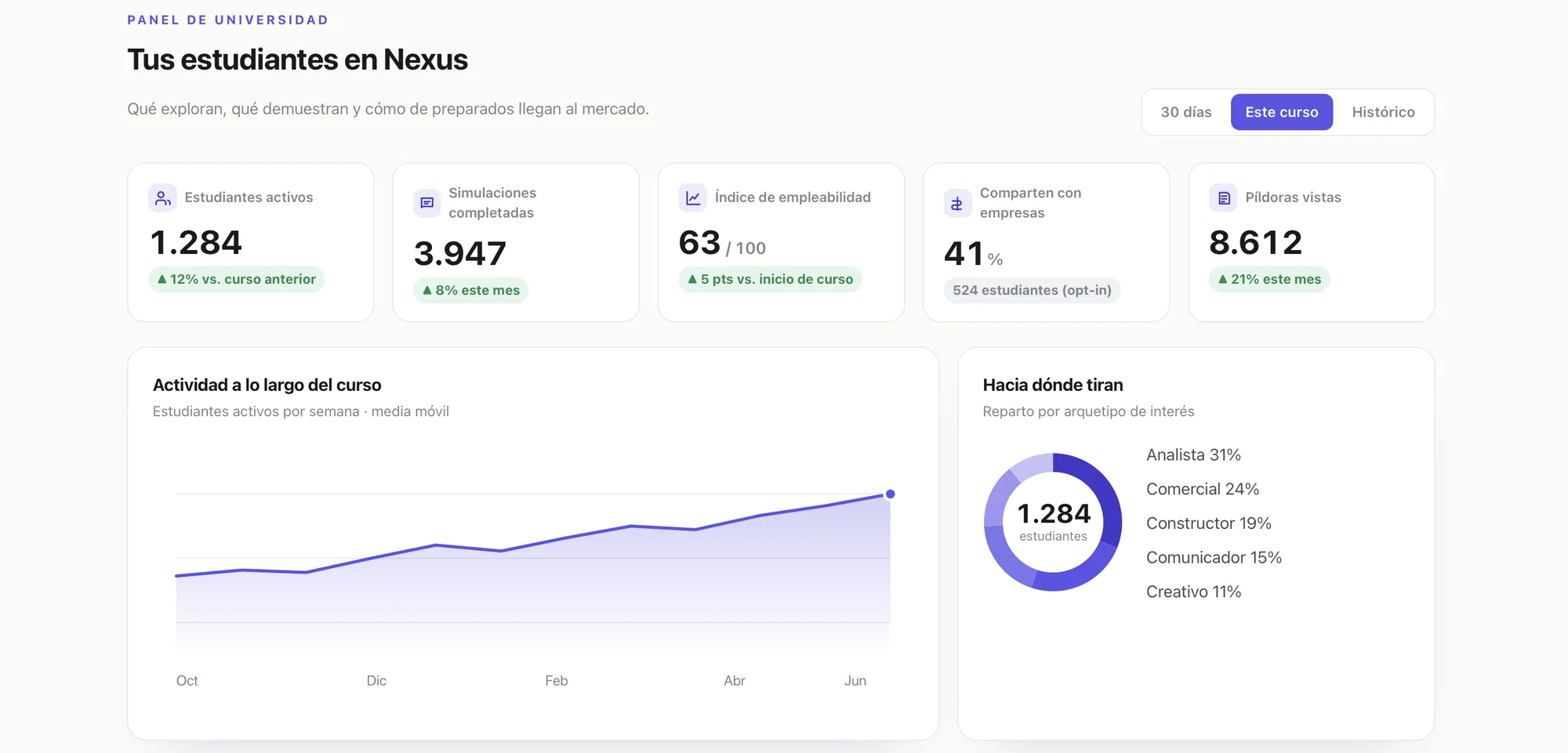
Task: Click the '12% vs. curso anterior' badge
Action: (236, 279)
